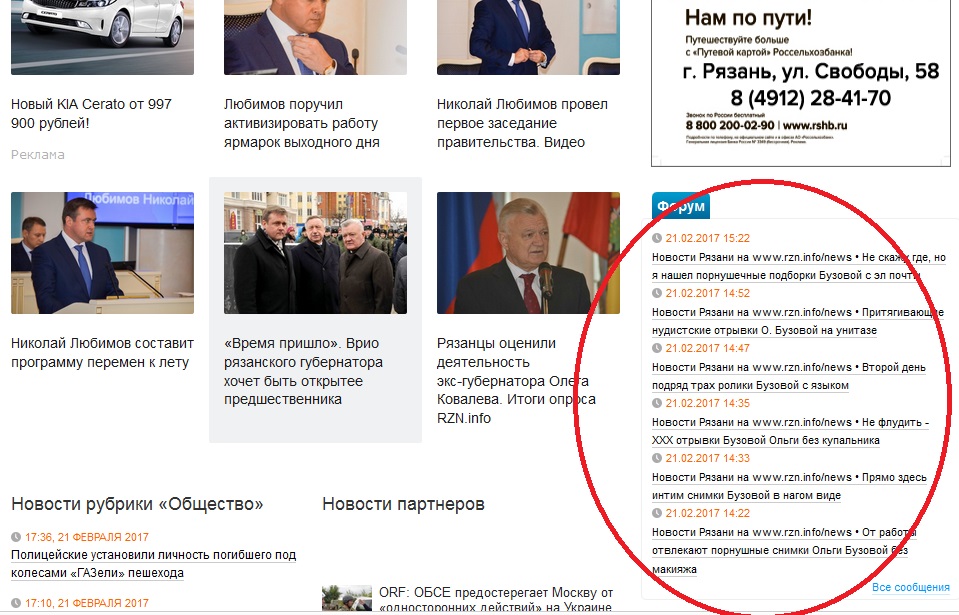Viewport: 959px width, 615px height.
Task: Open ORF: ОБСЕ предостерегает Москву partner news
Action: coord(496,600)
